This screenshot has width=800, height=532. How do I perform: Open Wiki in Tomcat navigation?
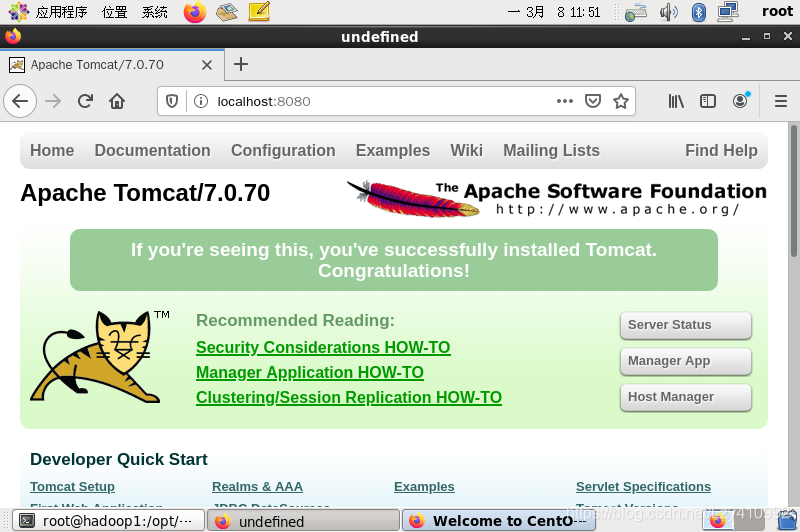466,150
